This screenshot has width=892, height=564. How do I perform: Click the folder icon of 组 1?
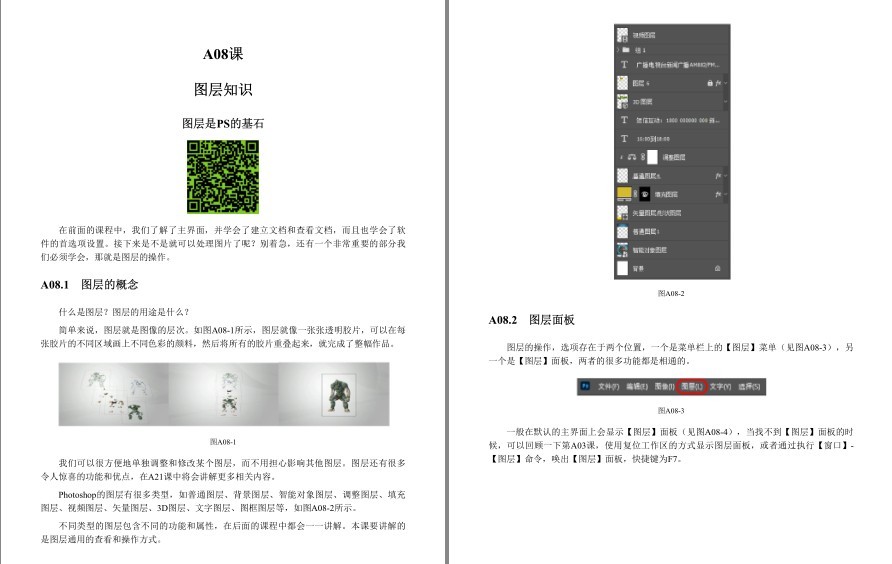pos(626,50)
